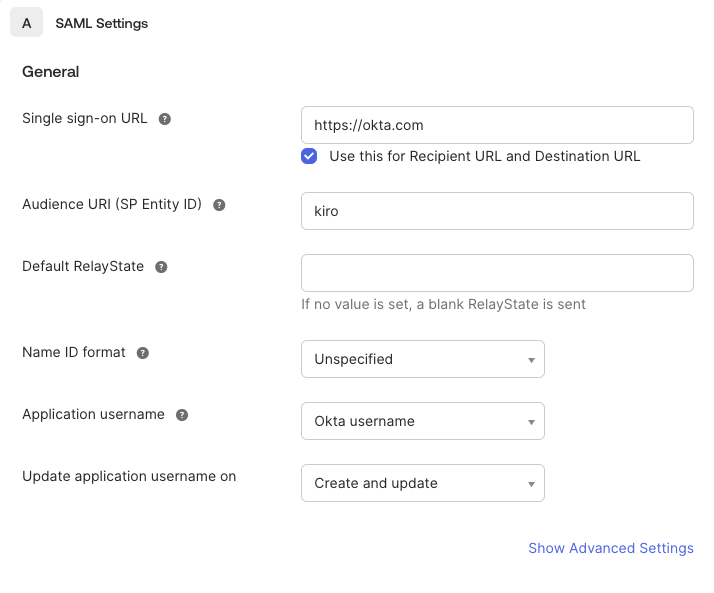Focus the Single sign-on URL input field
The width and height of the screenshot is (714, 593).
497,125
